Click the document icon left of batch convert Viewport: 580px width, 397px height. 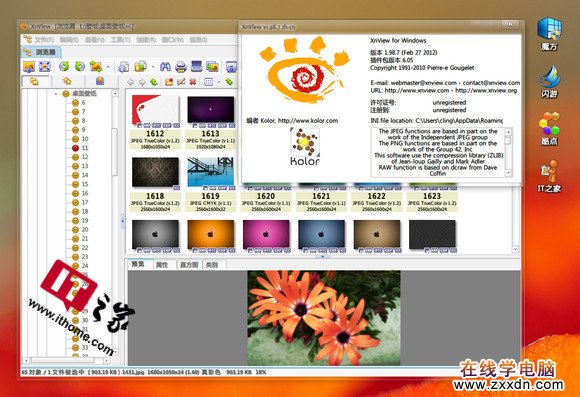tap(124, 67)
